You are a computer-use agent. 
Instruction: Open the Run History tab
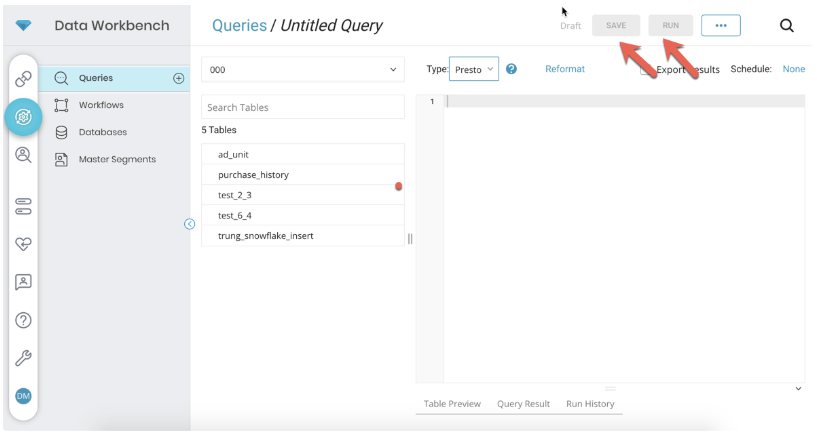[590, 404]
